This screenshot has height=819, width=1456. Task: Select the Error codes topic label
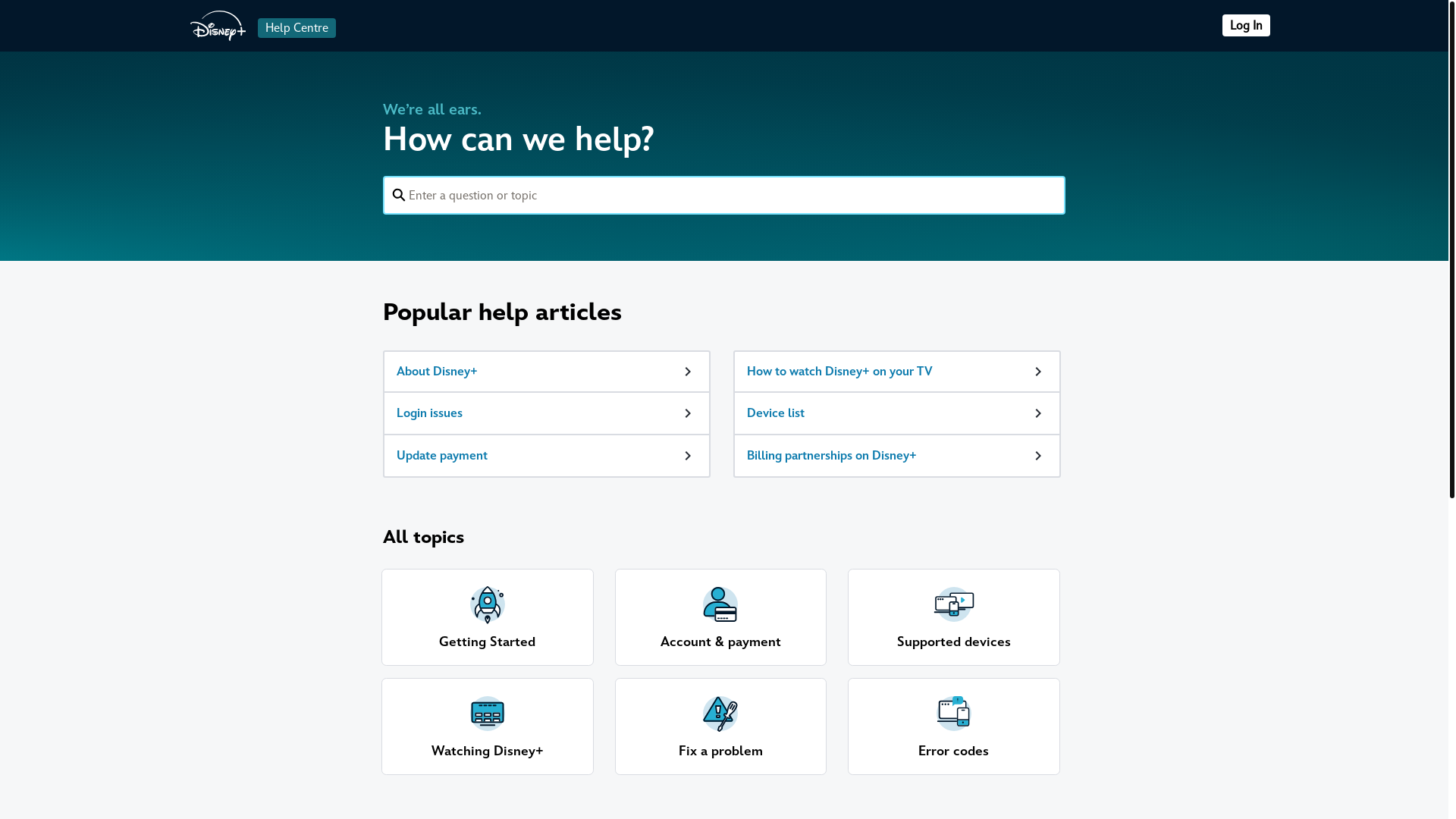pyautogui.click(x=954, y=752)
